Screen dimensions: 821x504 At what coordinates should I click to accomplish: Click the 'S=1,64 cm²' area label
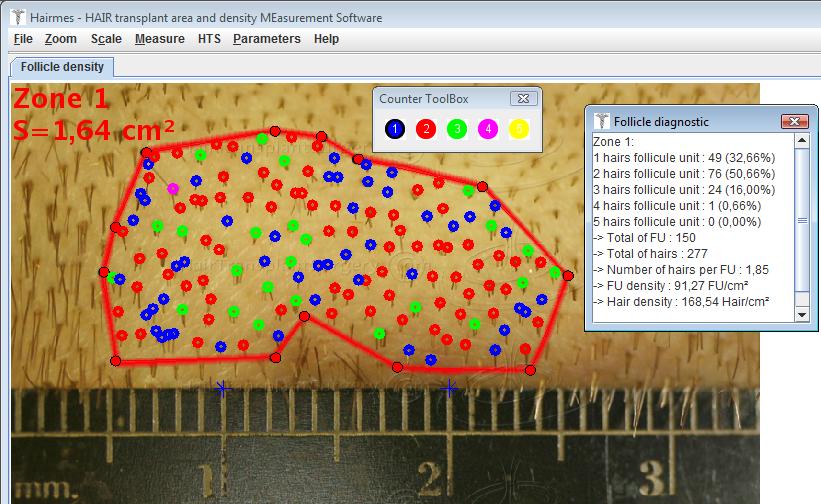pos(94,130)
